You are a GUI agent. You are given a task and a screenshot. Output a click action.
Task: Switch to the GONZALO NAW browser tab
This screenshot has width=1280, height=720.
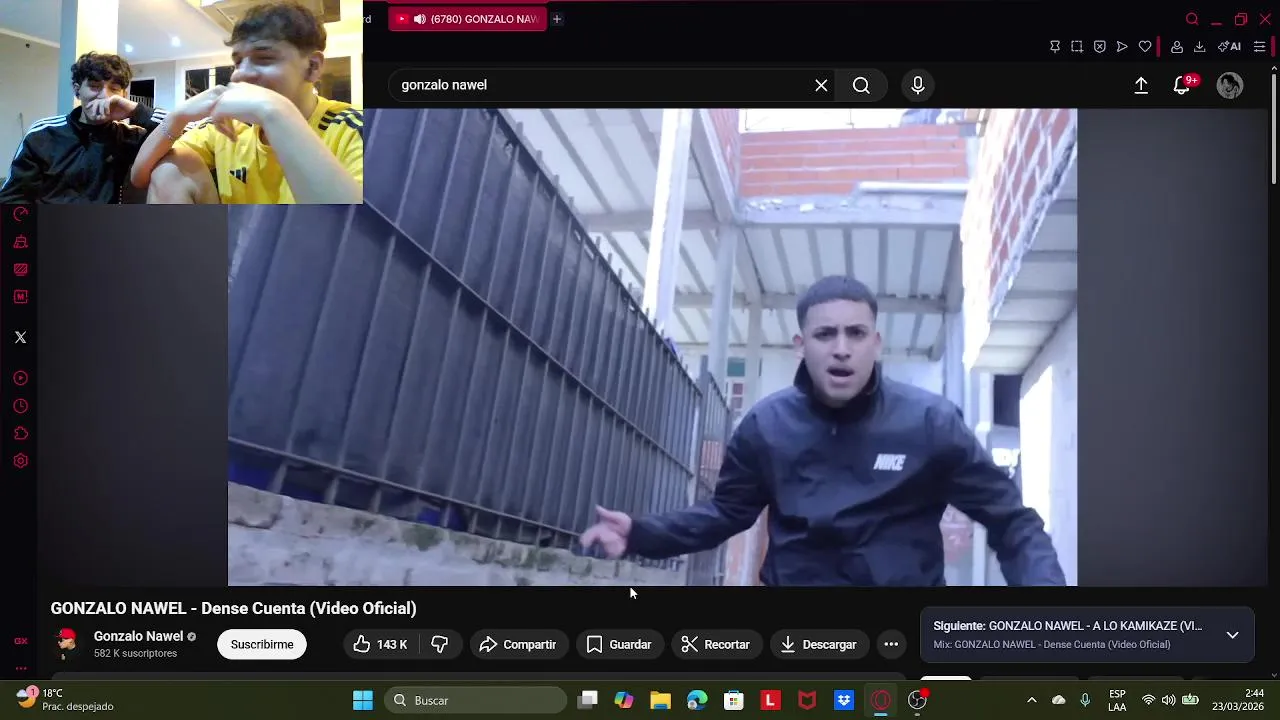click(467, 19)
